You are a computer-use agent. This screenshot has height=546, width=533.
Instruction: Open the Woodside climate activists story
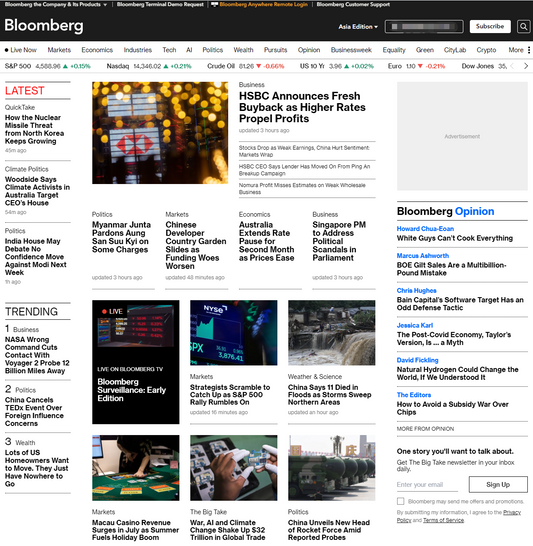click(37, 191)
